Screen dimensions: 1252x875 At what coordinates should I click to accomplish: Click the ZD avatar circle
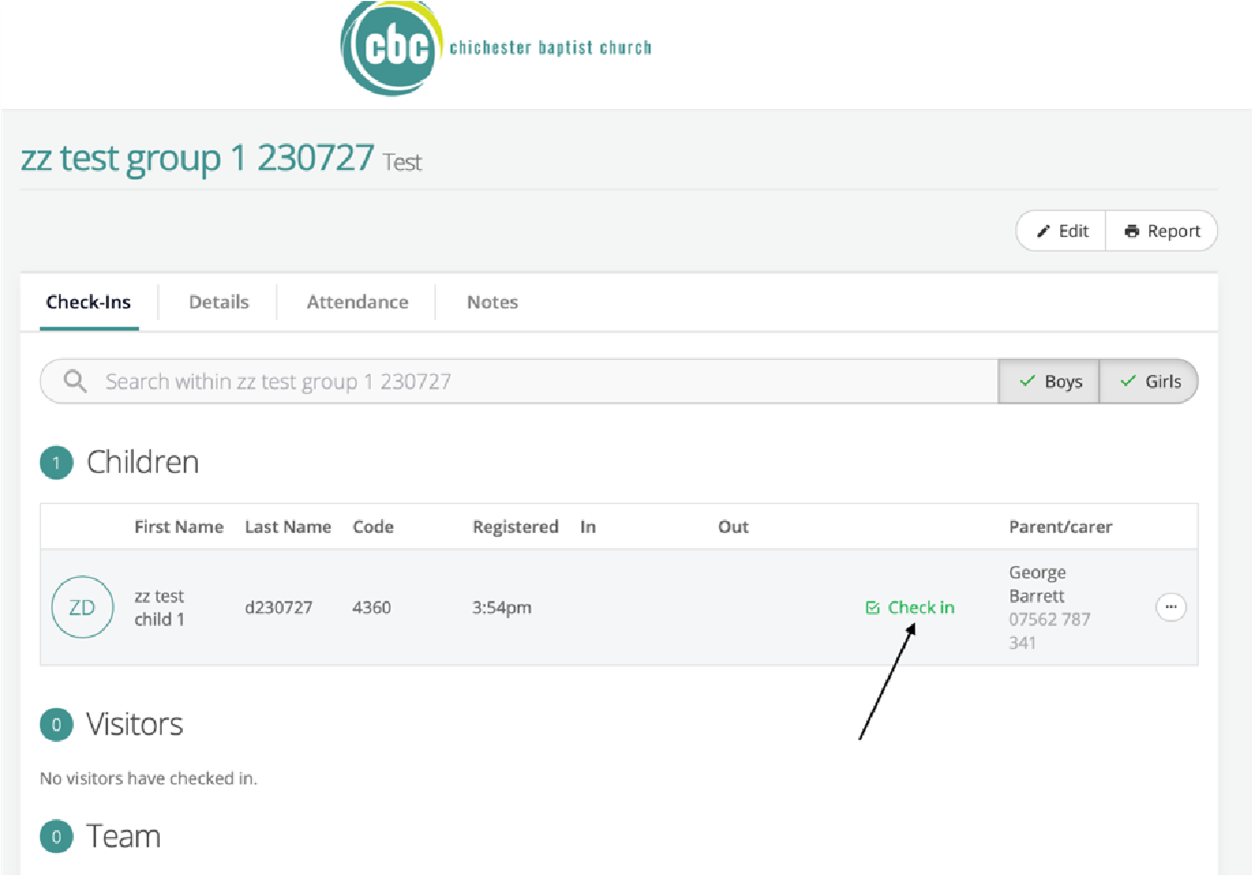click(82, 607)
